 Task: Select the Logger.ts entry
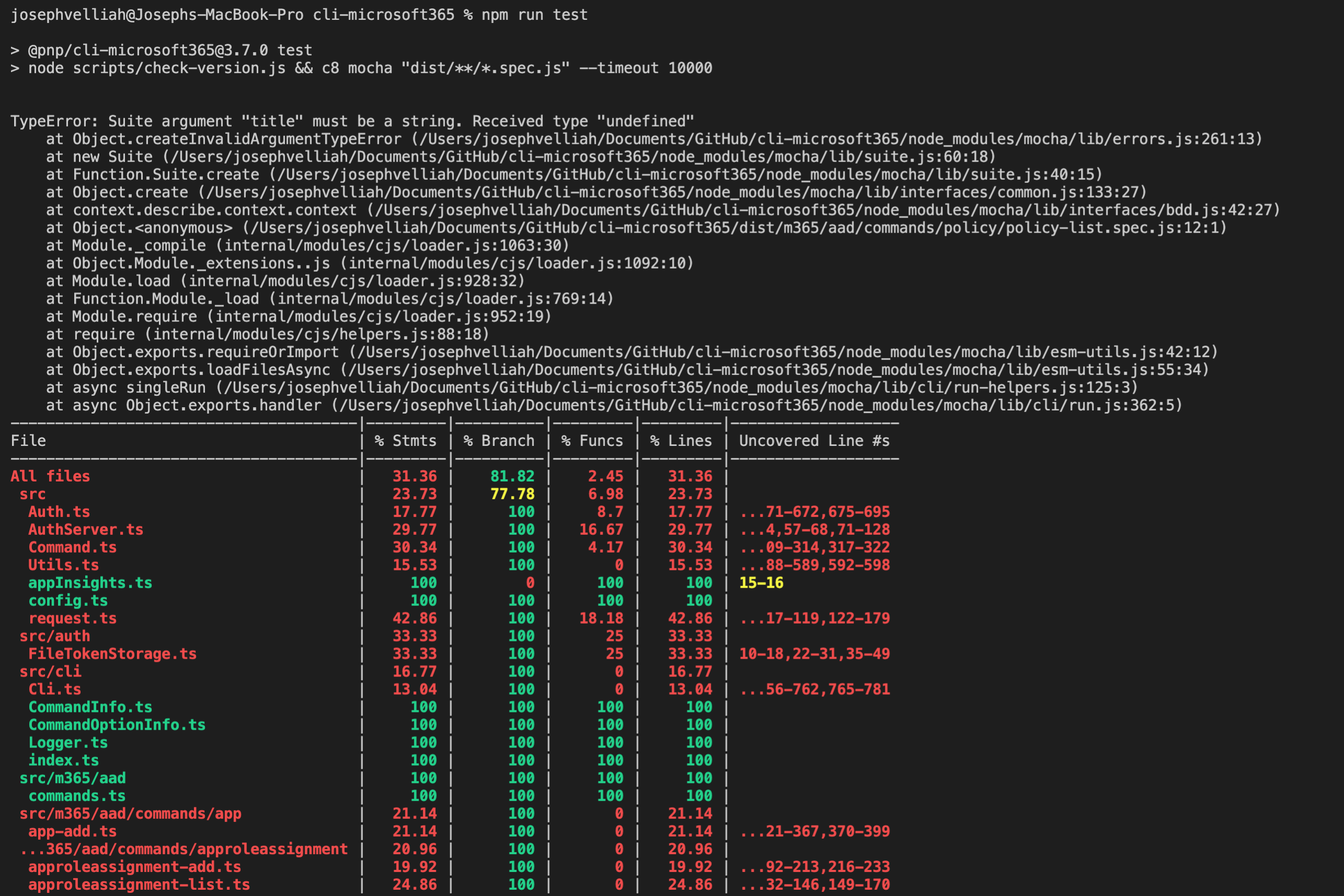68,742
